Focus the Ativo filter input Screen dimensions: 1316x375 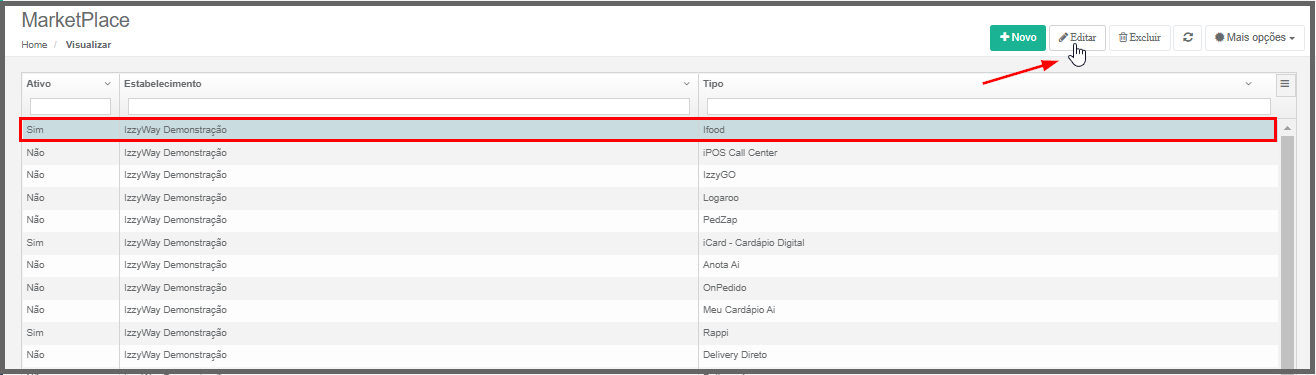tap(70, 106)
